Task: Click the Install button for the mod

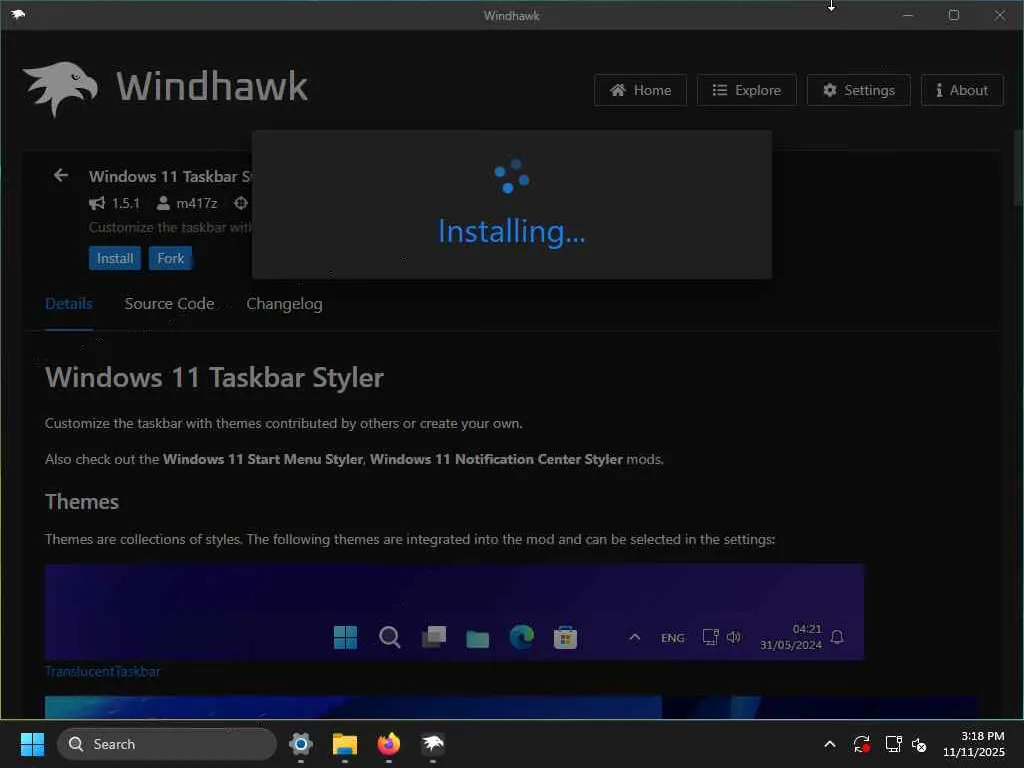Action: pyautogui.click(x=115, y=258)
